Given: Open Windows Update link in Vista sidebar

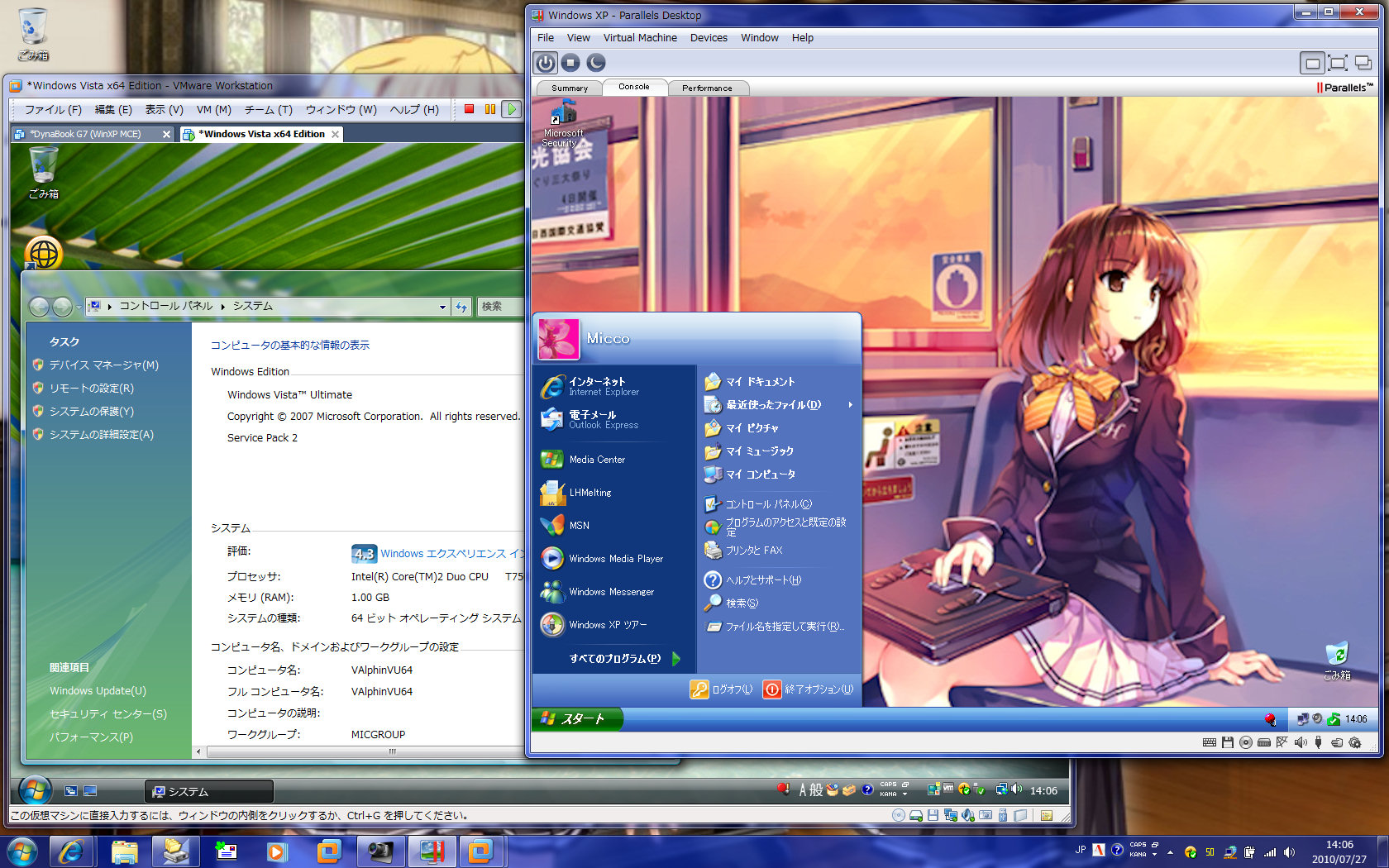Looking at the screenshot, I should pos(98,690).
